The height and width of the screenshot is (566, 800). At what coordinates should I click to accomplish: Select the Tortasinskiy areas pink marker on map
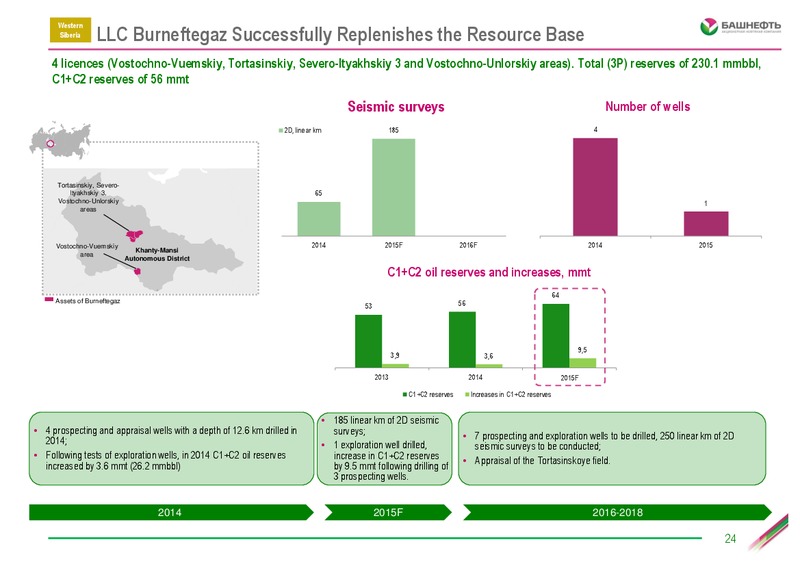point(134,235)
